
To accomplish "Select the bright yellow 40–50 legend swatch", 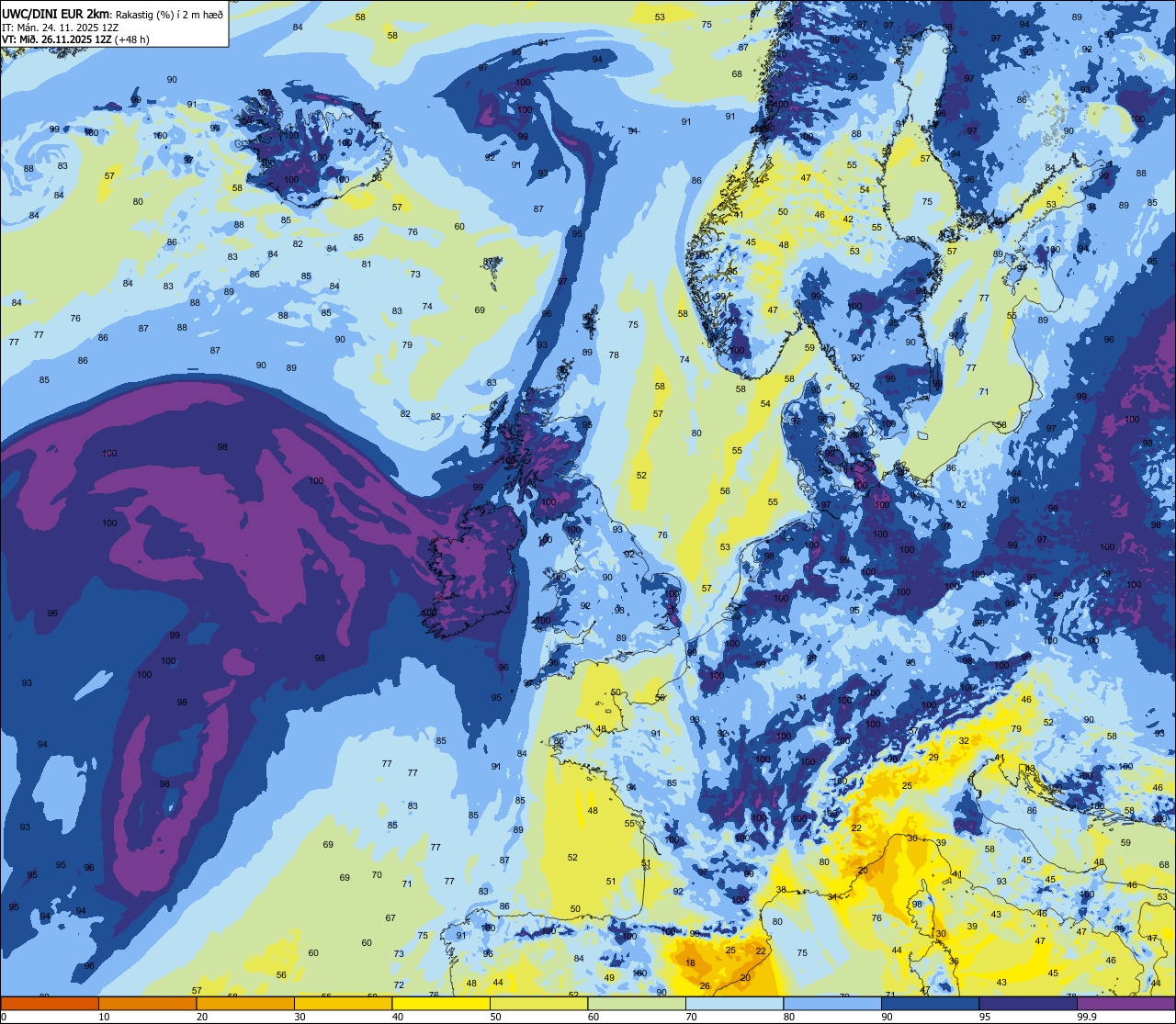I will [x=441, y=1003].
